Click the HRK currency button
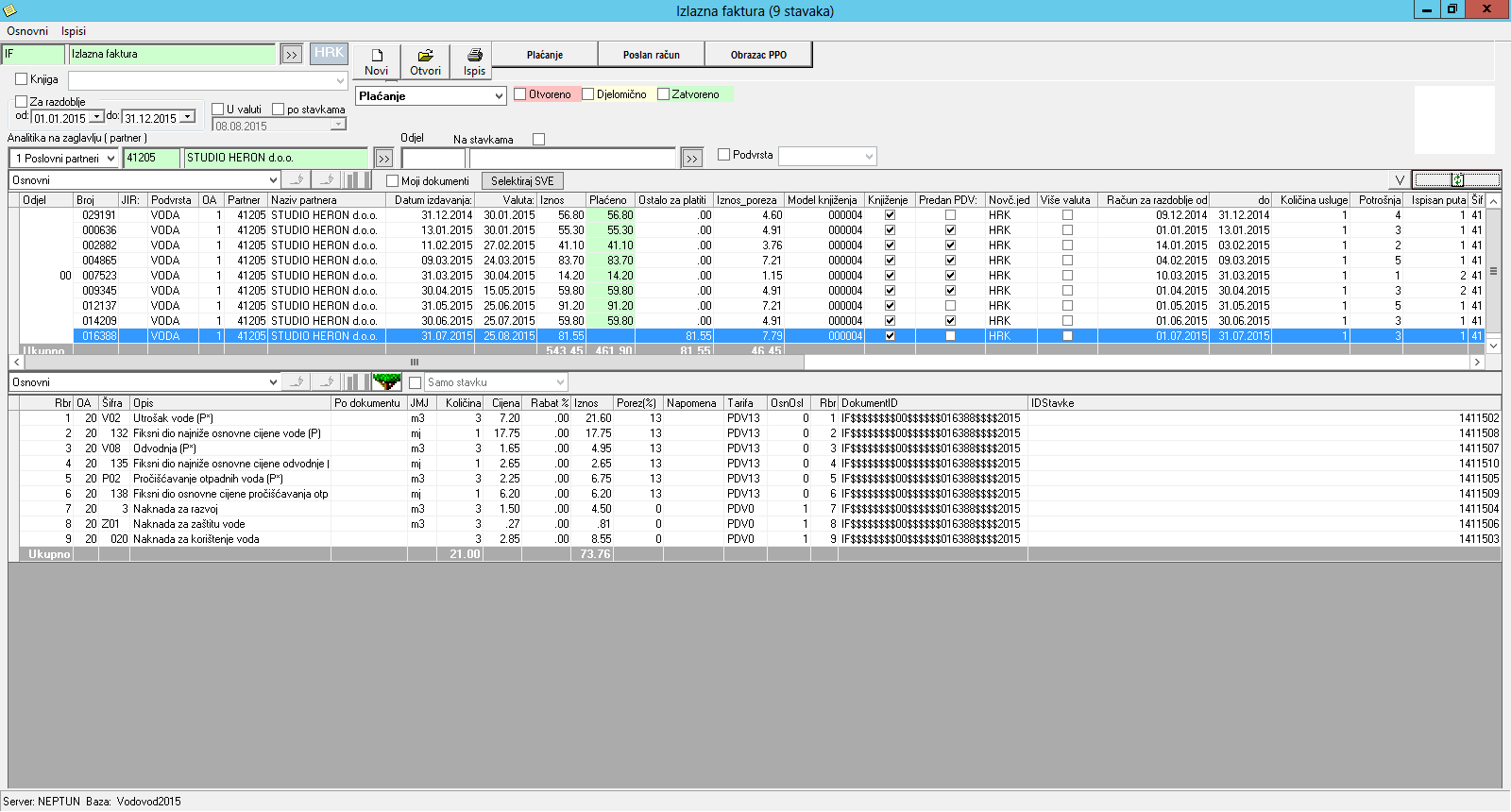This screenshot has height=812, width=1511. tap(329, 53)
